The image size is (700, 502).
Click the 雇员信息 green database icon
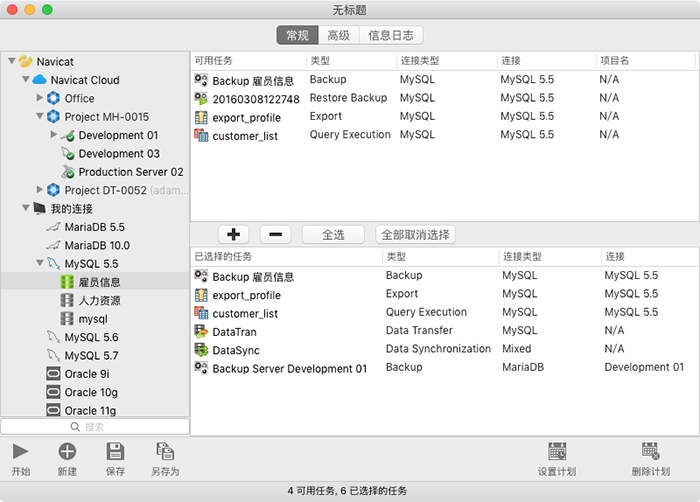tap(67, 282)
